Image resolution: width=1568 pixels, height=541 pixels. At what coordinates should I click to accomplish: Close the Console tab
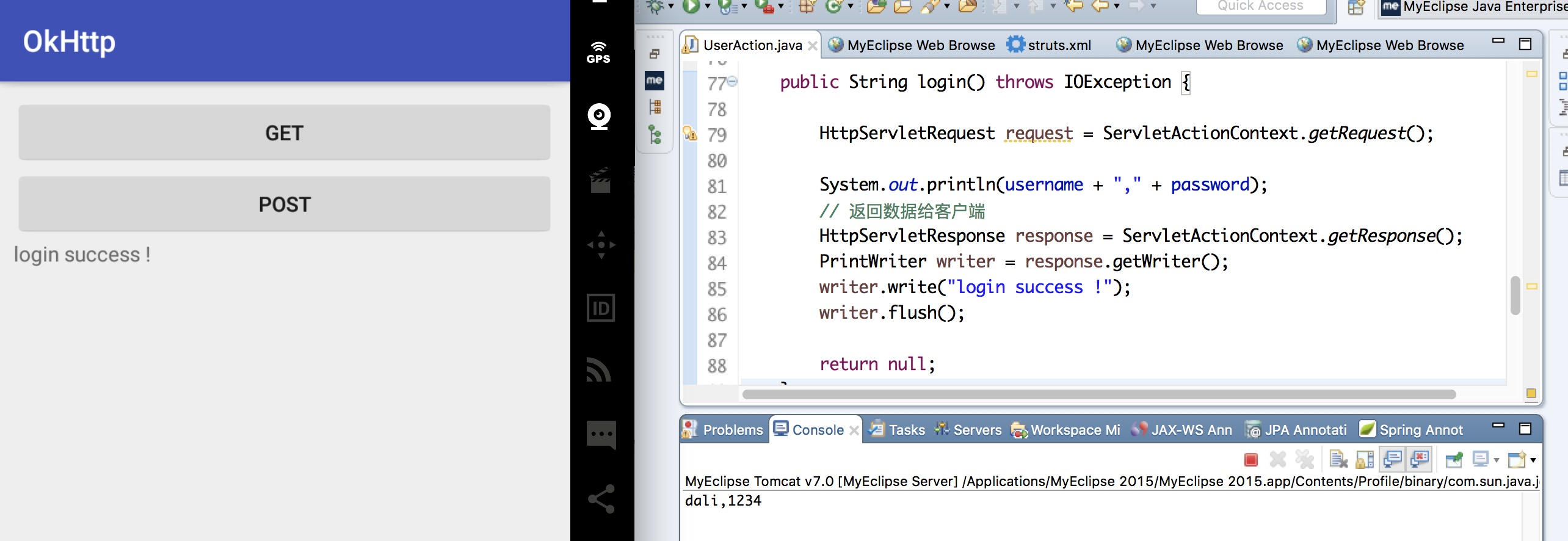tap(854, 430)
